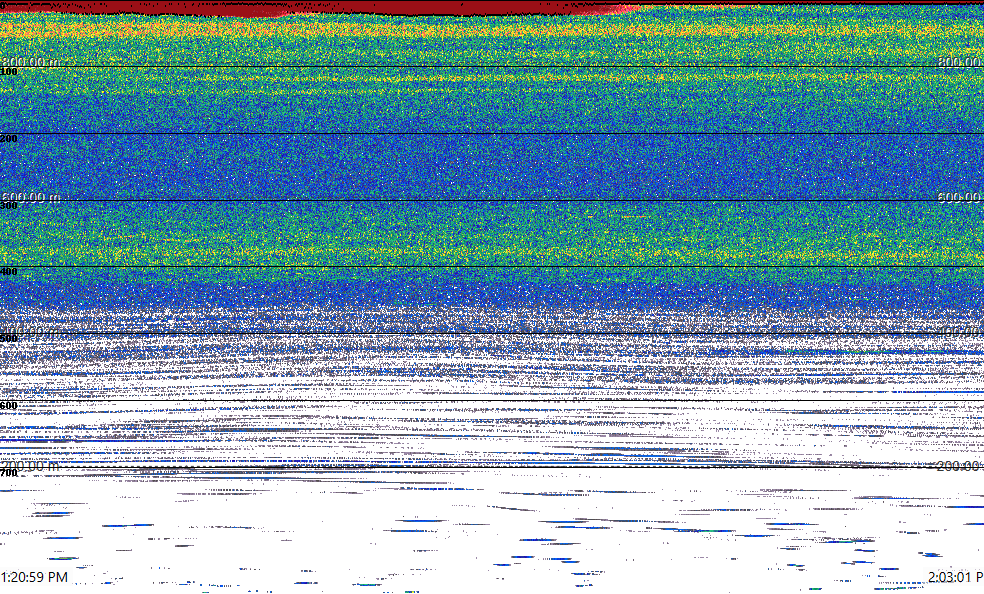The height and width of the screenshot is (594, 984).
Task: Click the cut-off '600.00' label at right edge
Action: tap(960, 197)
